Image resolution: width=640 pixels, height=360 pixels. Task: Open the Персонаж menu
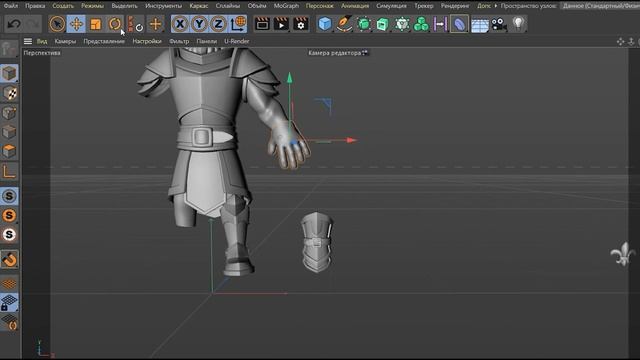click(320, 6)
